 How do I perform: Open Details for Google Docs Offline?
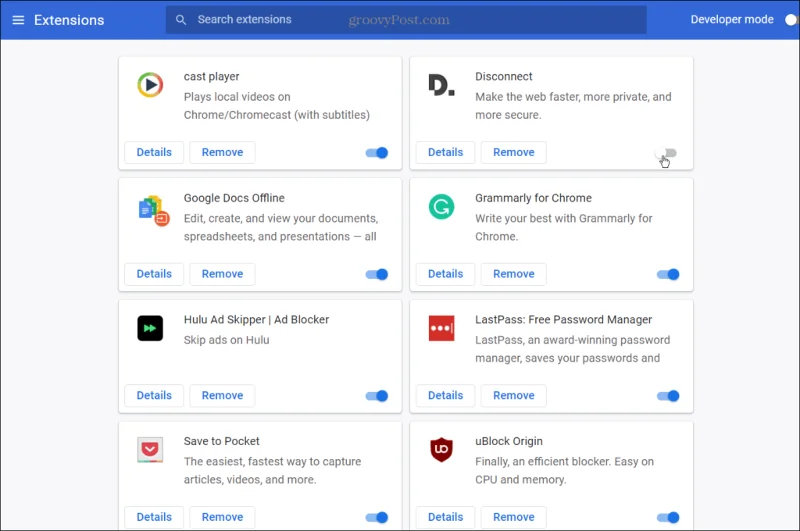pos(154,274)
